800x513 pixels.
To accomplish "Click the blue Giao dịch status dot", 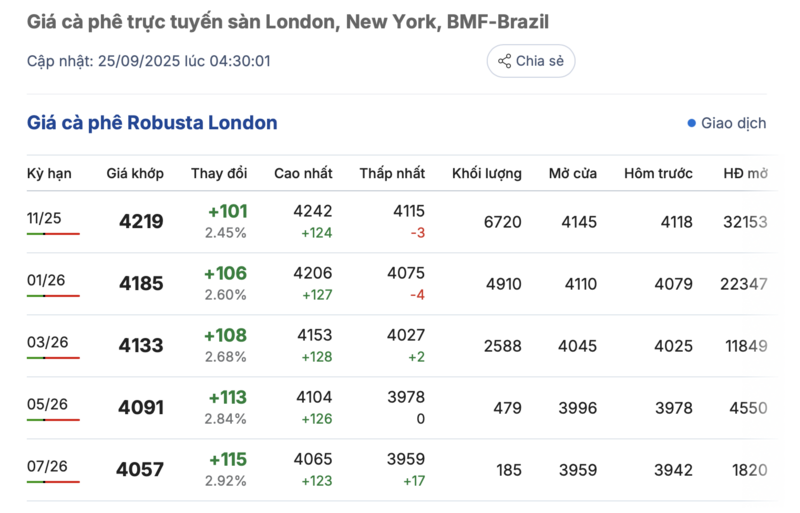I will pos(691,123).
